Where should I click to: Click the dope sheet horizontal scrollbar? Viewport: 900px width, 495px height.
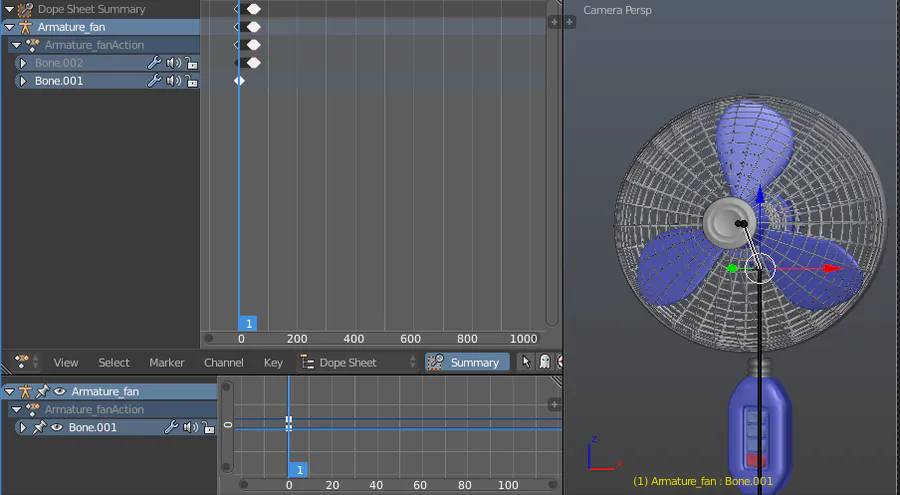pos(373,339)
